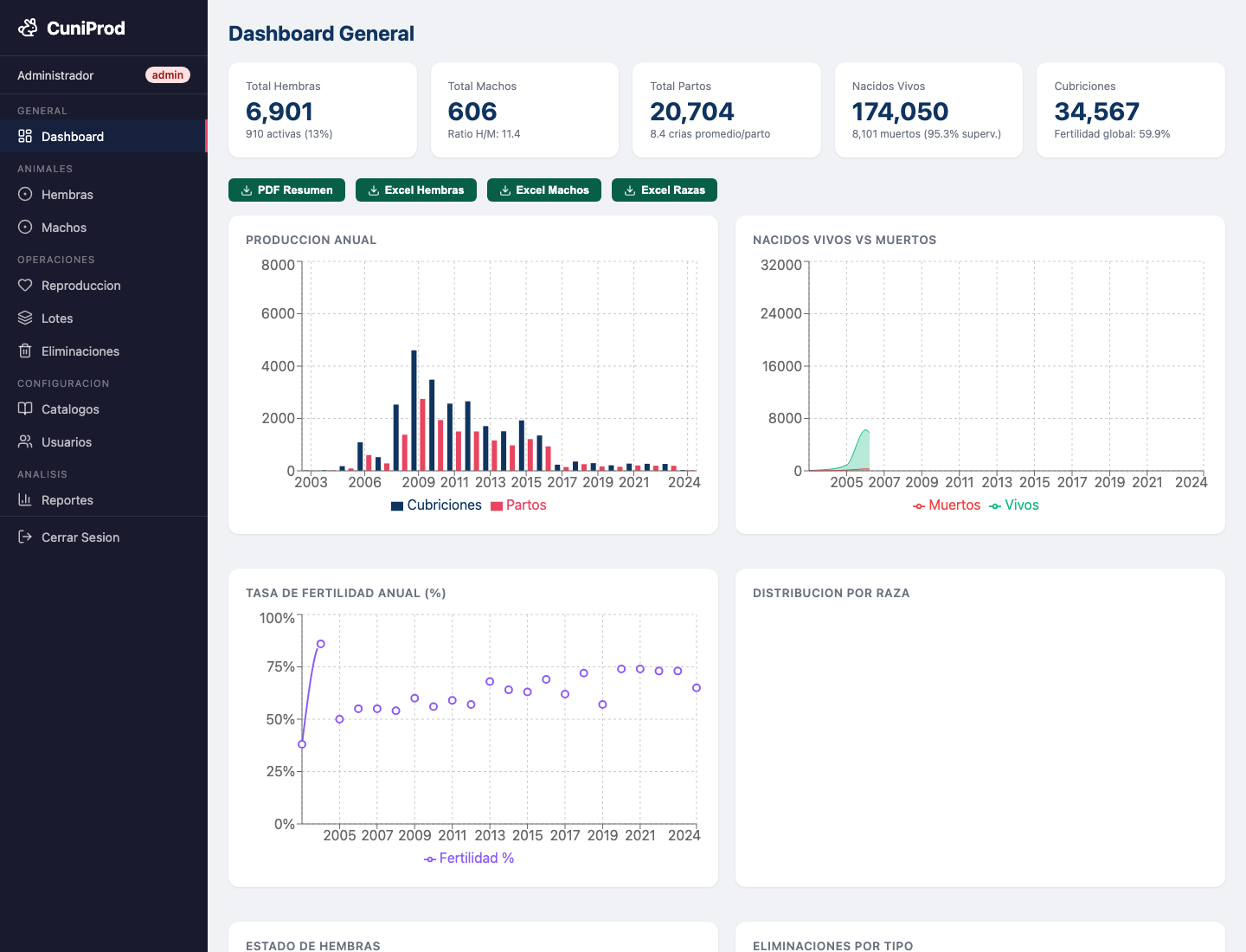1246x952 pixels.
Task: Export the Excel Razas file
Action: 664,190
